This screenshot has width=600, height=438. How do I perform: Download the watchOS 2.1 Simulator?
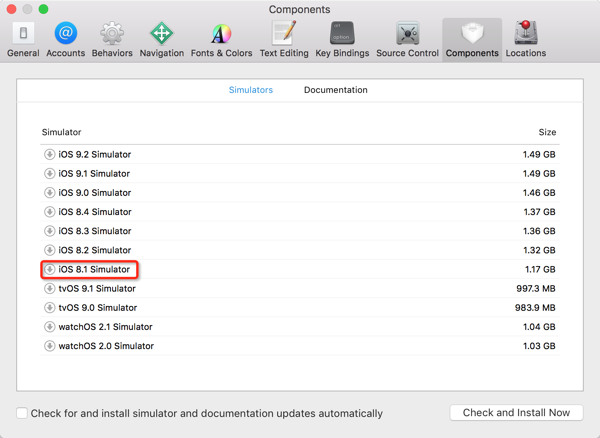pyautogui.click(x=49, y=326)
